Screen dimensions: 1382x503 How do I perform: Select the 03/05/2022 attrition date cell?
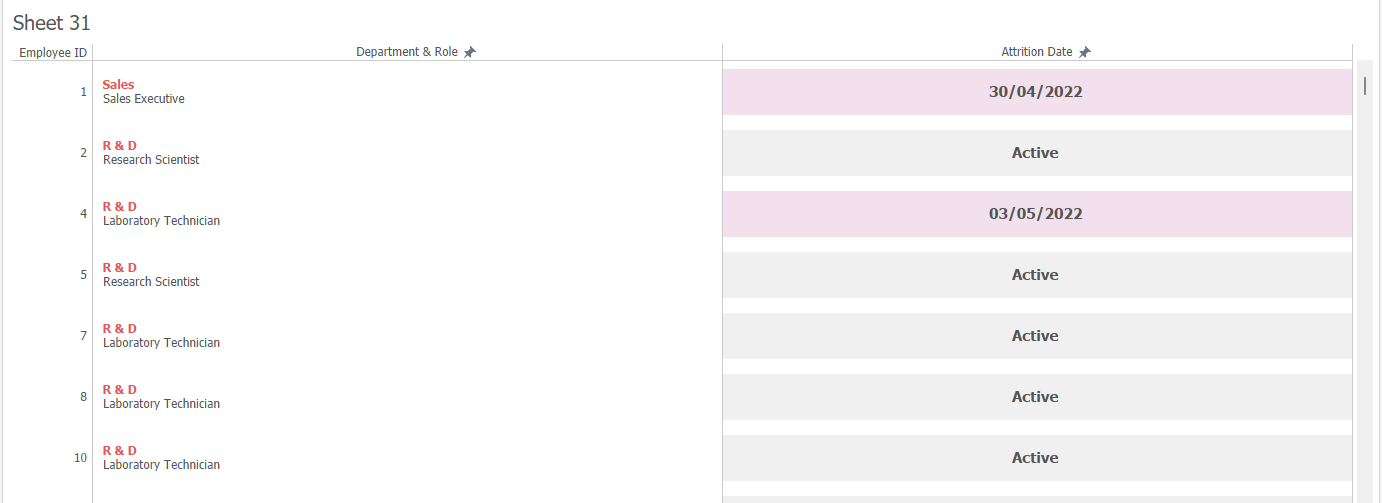tap(1036, 214)
